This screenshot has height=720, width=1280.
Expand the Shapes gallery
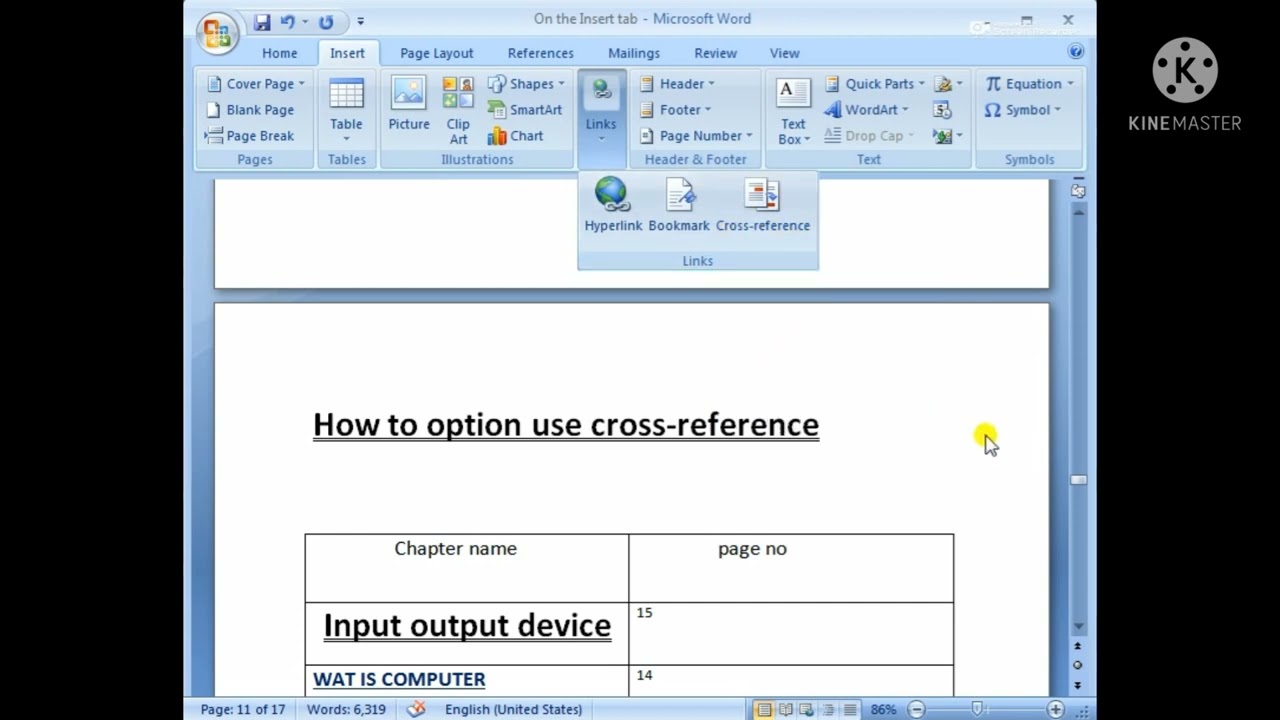pos(527,84)
